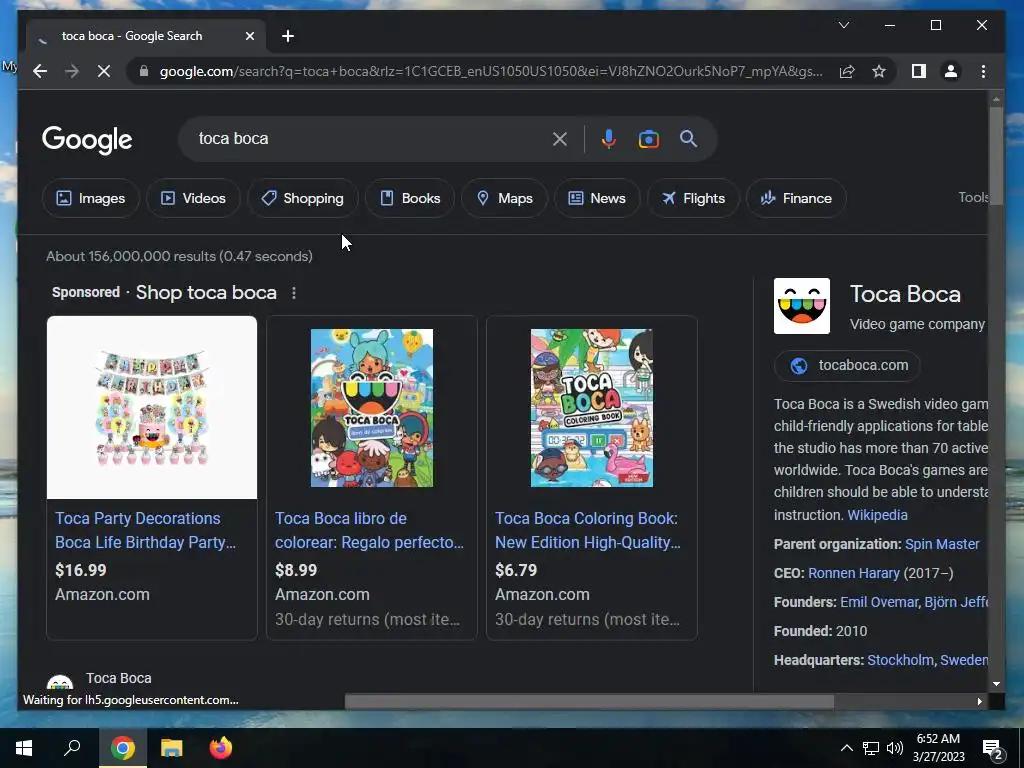The height and width of the screenshot is (768, 1024).
Task: Stop loading the page
Action: pyautogui.click(x=104, y=71)
